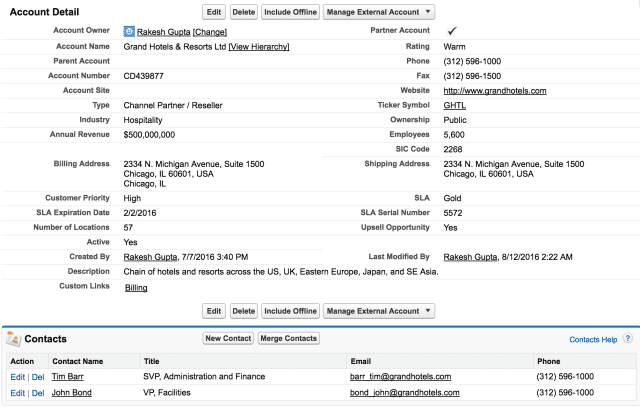
Task: Click the Merge Contacts button
Action: [289, 339]
